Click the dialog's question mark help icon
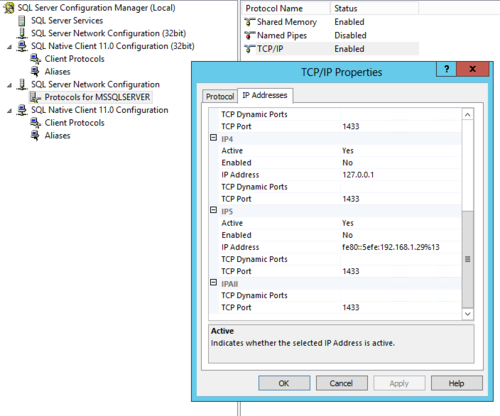 (x=446, y=69)
